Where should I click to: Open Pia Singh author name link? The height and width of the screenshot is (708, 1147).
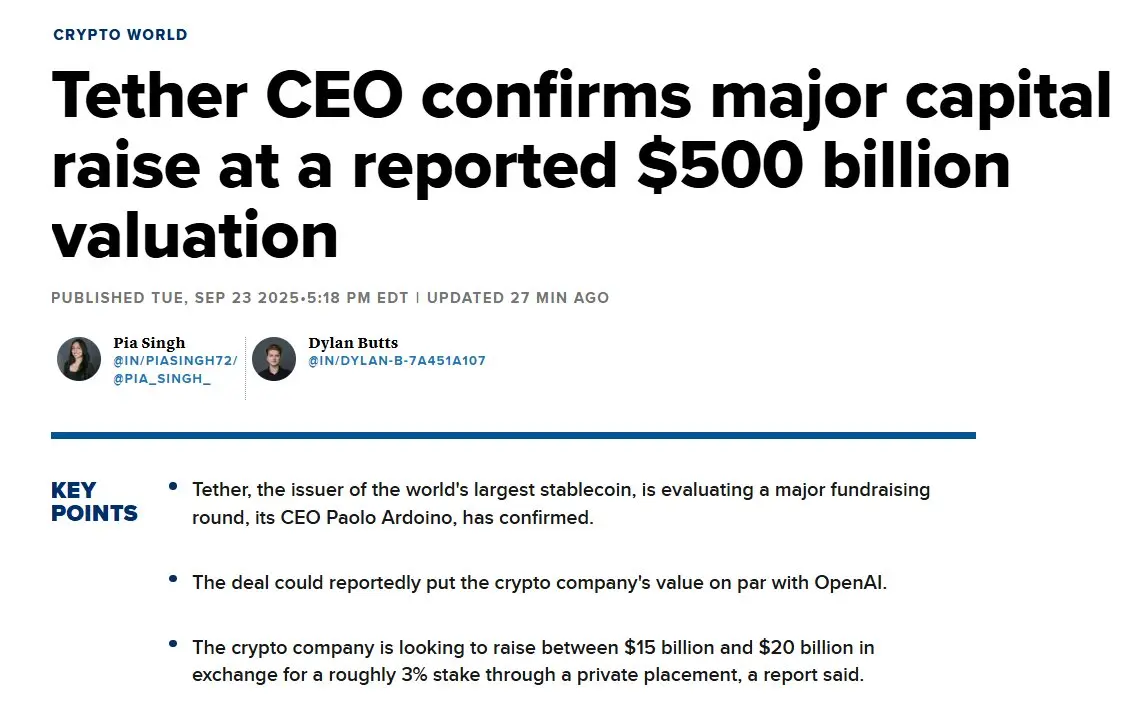click(x=149, y=342)
